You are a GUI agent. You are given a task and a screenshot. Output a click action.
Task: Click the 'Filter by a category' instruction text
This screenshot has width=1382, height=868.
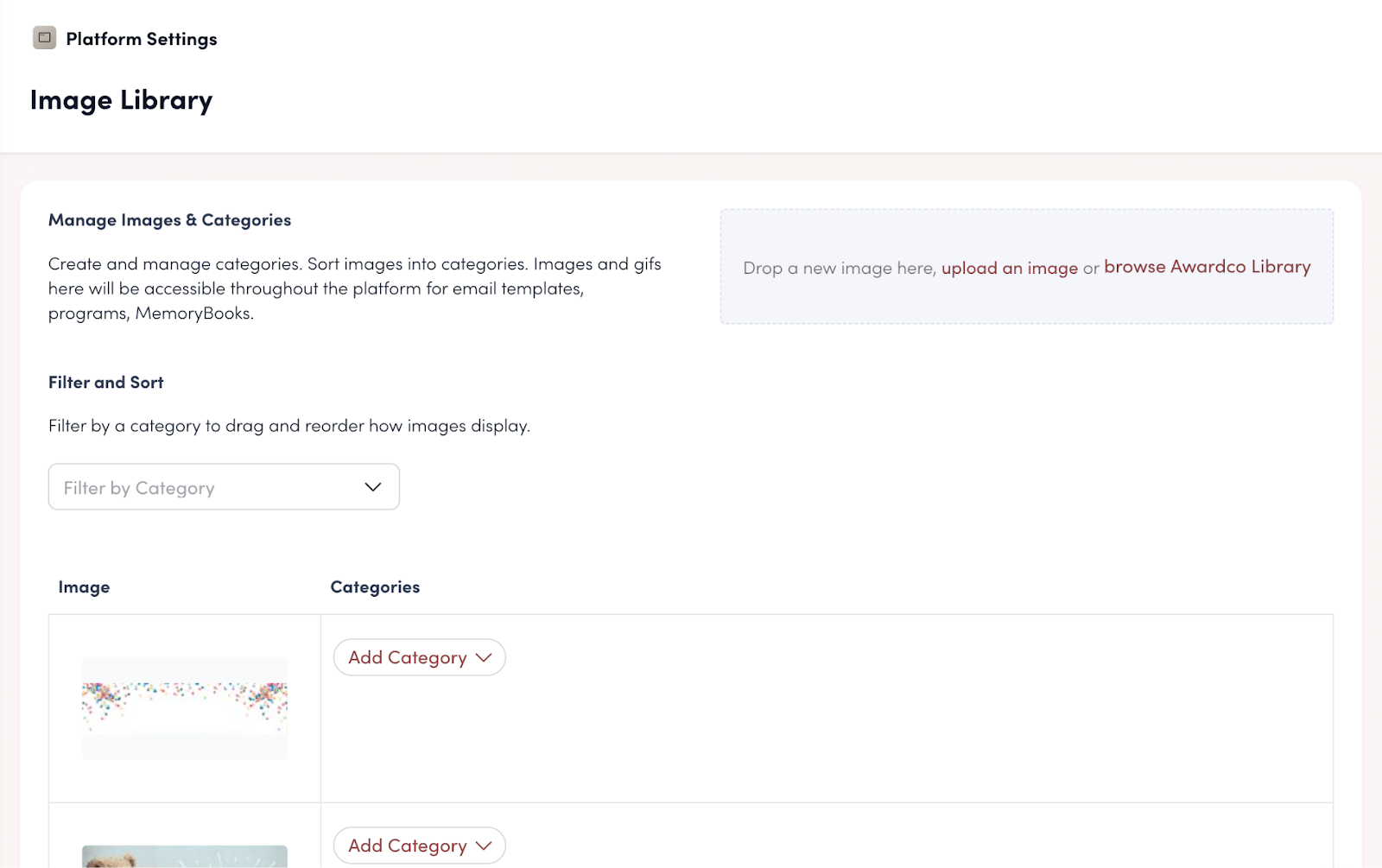pyautogui.click(x=288, y=426)
